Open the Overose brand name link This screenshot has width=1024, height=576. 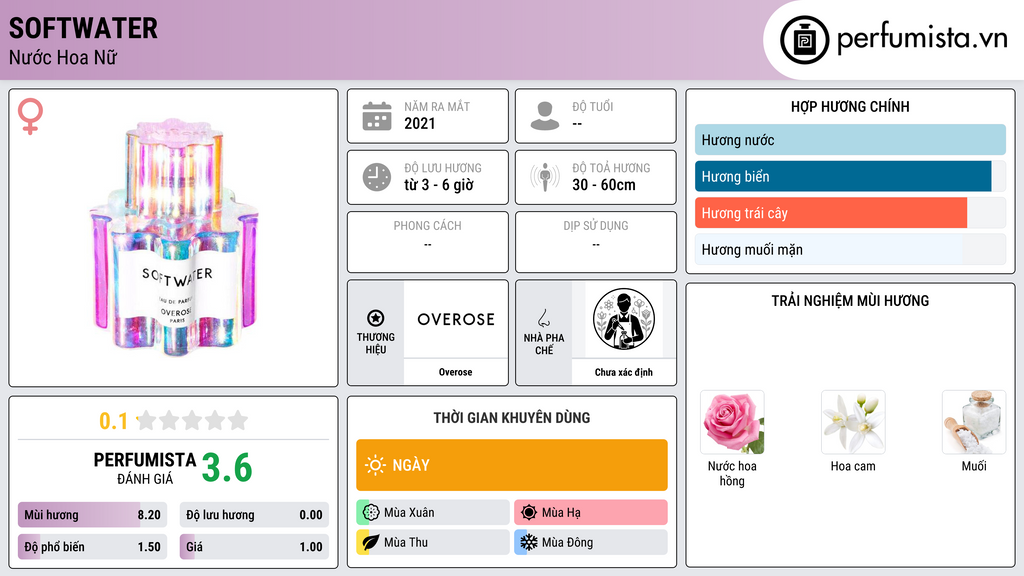455,372
